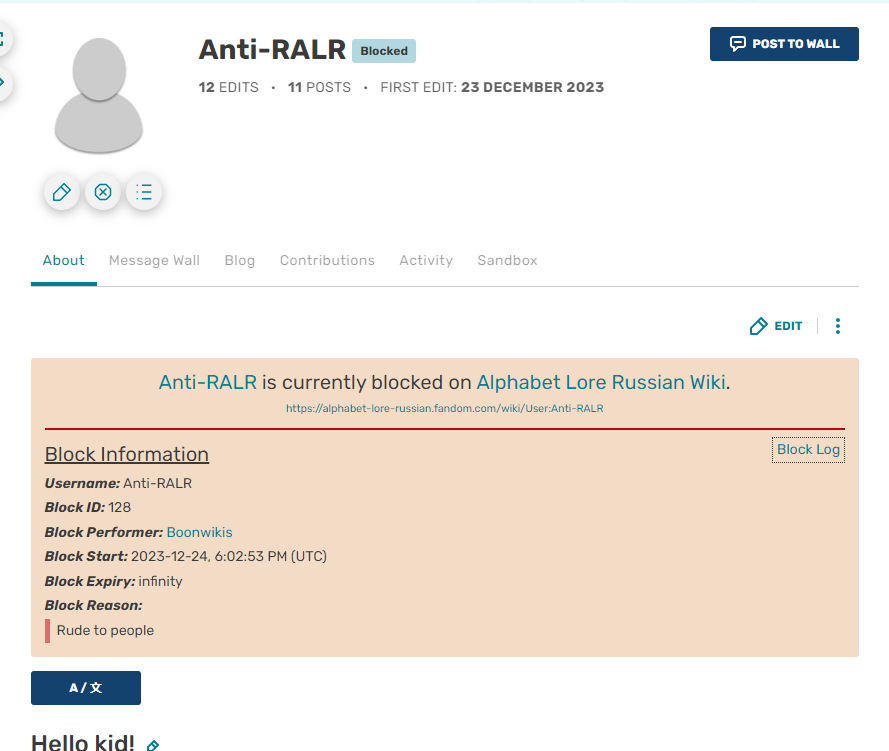This screenshot has height=751, width=889.
Task: Click the speech bubble icon on POST TO WALL
Action: (x=737, y=44)
